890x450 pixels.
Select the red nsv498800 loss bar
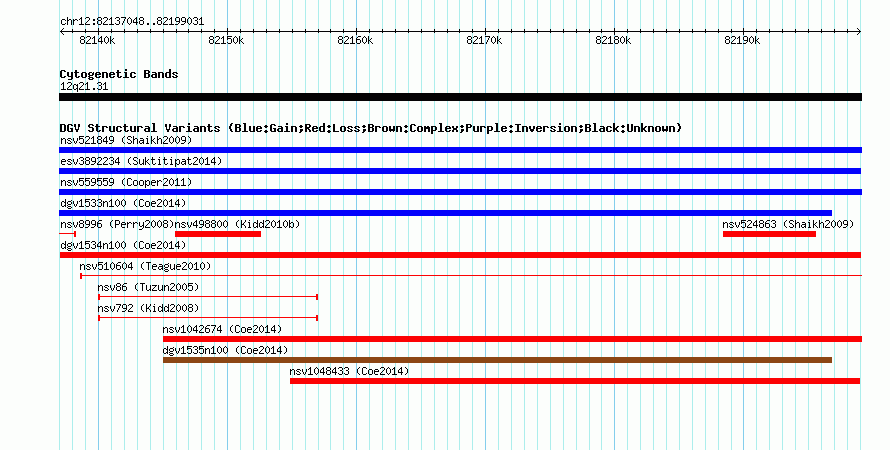click(218, 234)
